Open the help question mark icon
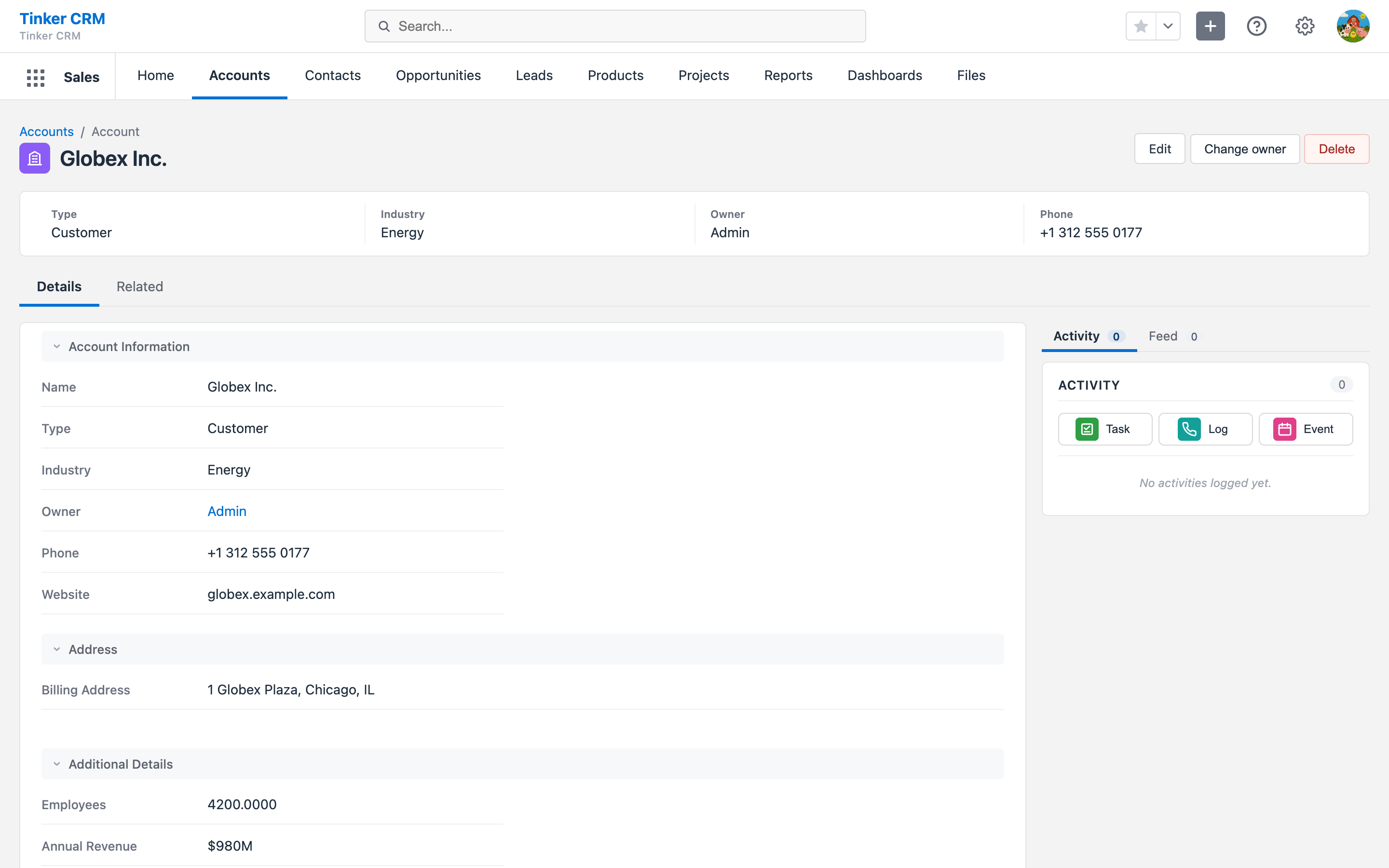 (x=1257, y=27)
